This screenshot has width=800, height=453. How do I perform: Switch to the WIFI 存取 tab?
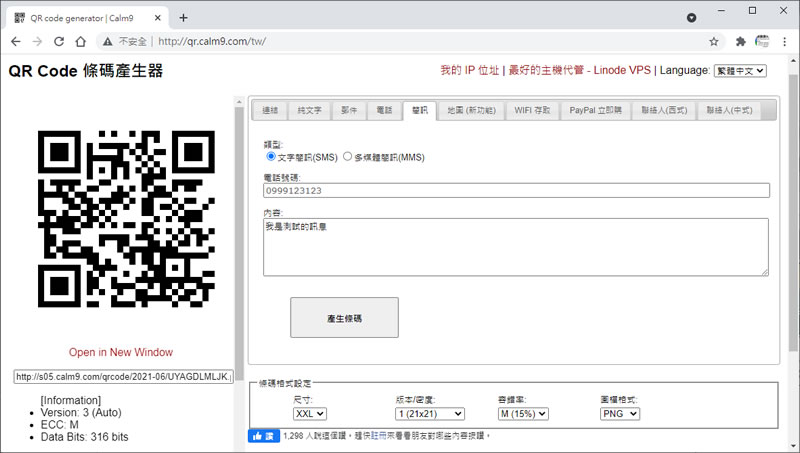(532, 110)
